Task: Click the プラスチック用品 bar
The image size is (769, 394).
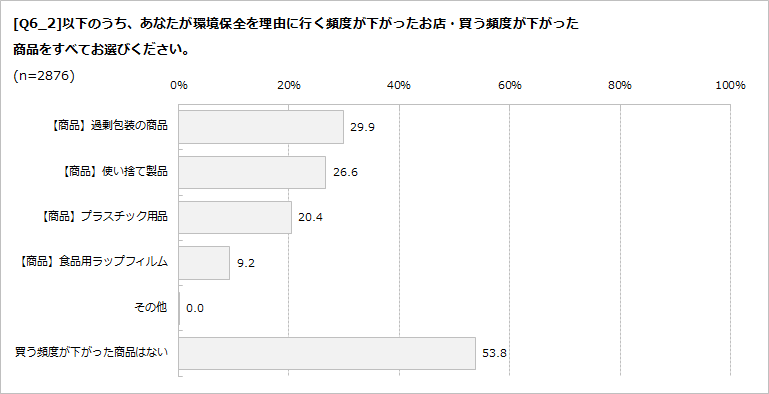Action: 235,217
